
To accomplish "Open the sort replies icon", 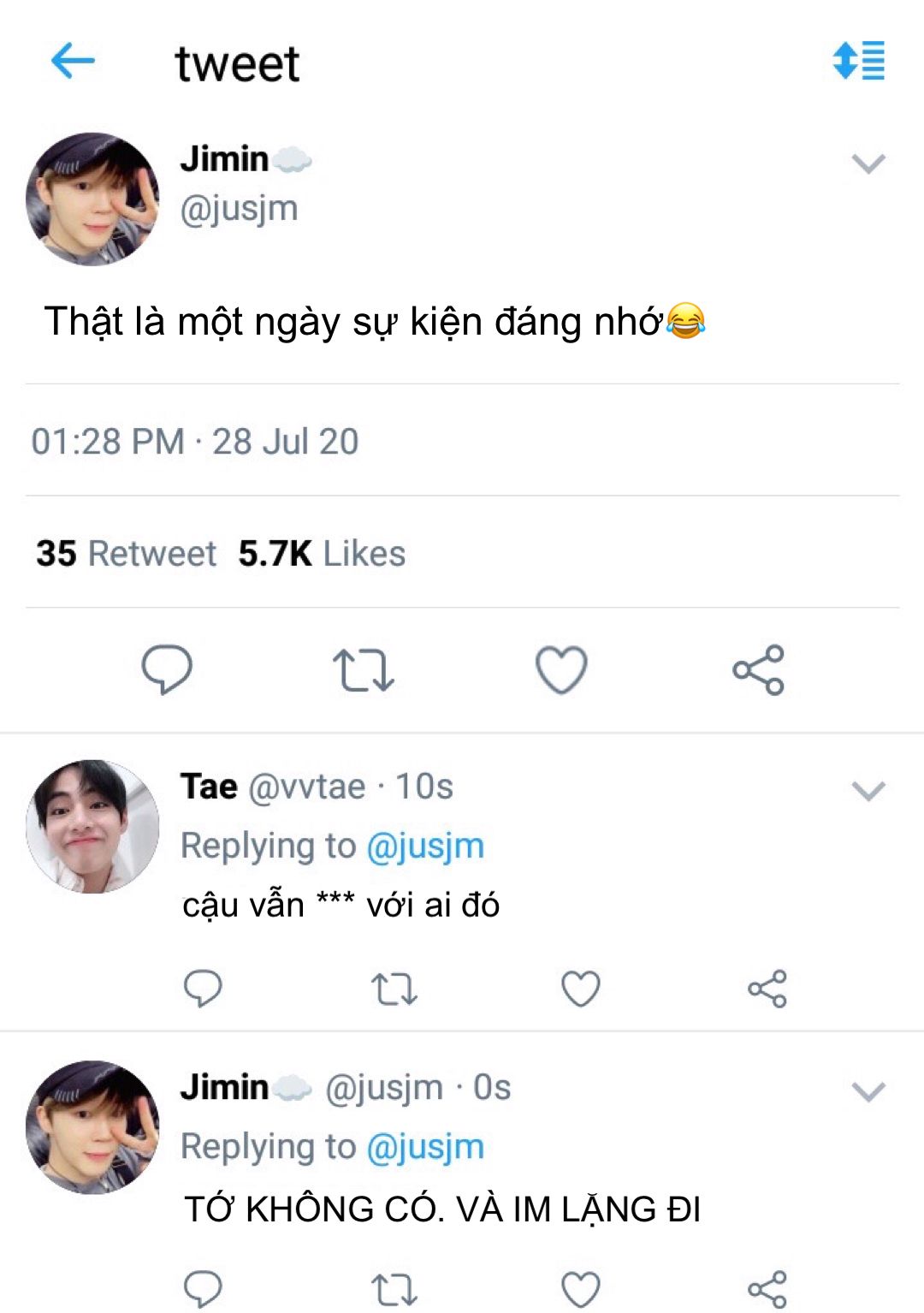I will pyautogui.click(x=859, y=61).
